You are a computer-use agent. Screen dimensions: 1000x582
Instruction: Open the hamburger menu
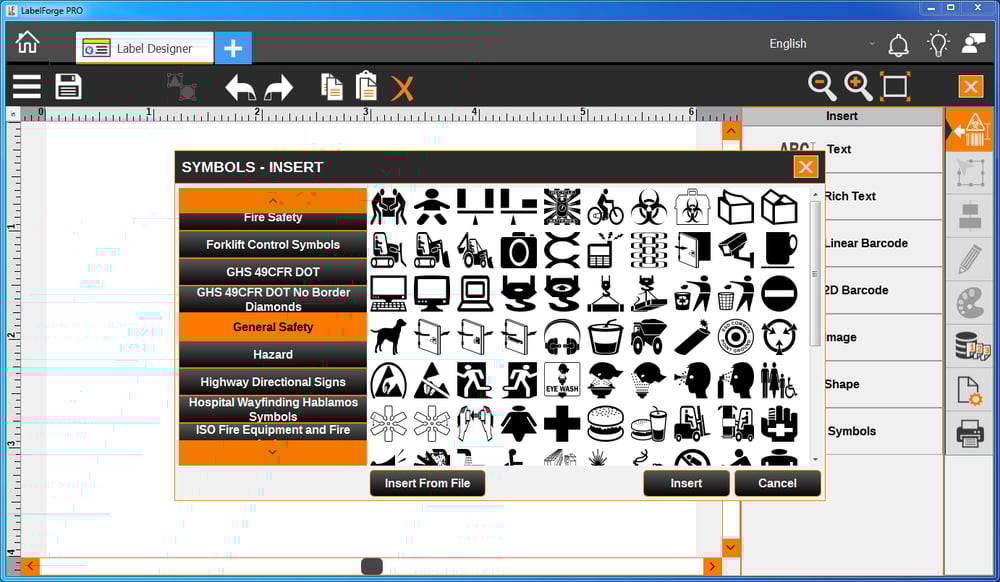26,86
